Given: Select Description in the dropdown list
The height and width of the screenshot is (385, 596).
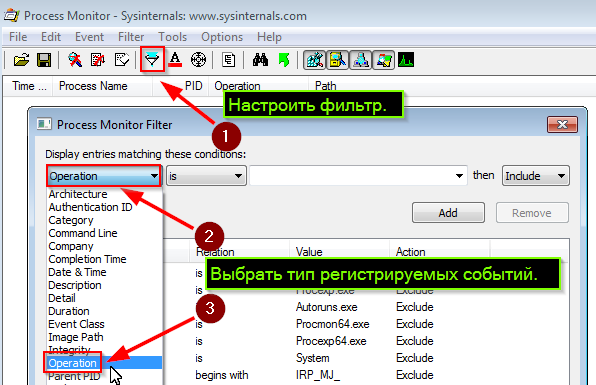Looking at the screenshot, I should [x=105, y=285].
